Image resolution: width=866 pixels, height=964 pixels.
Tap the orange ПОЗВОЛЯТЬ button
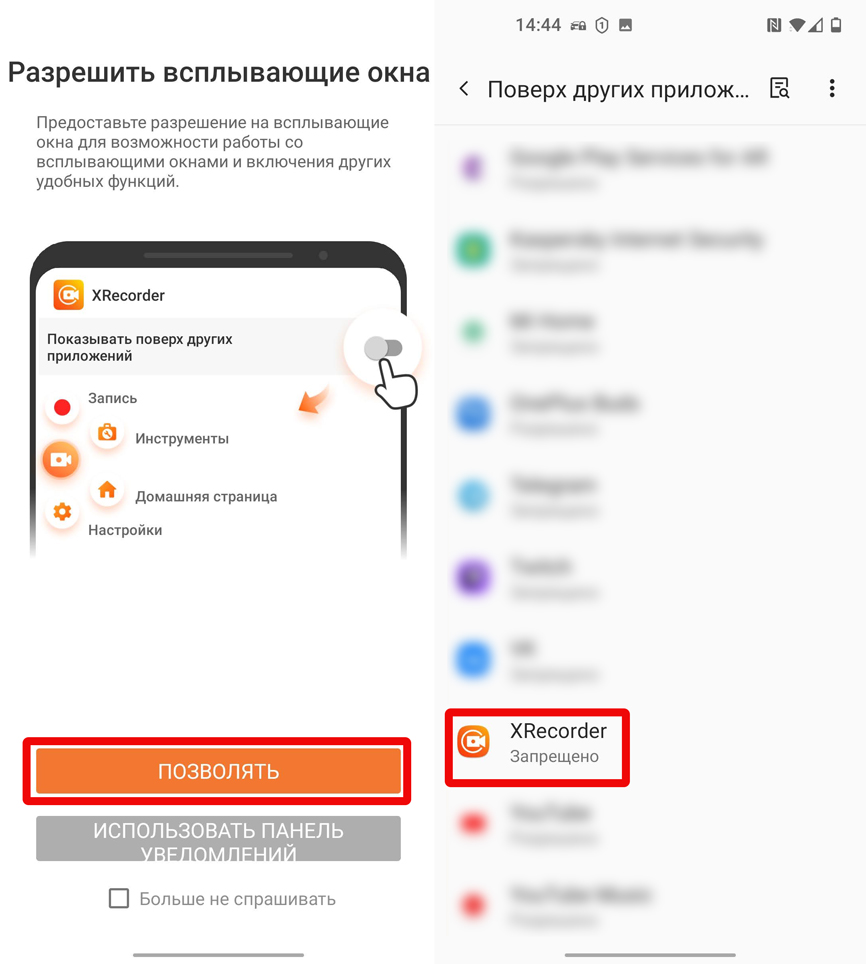(x=218, y=771)
